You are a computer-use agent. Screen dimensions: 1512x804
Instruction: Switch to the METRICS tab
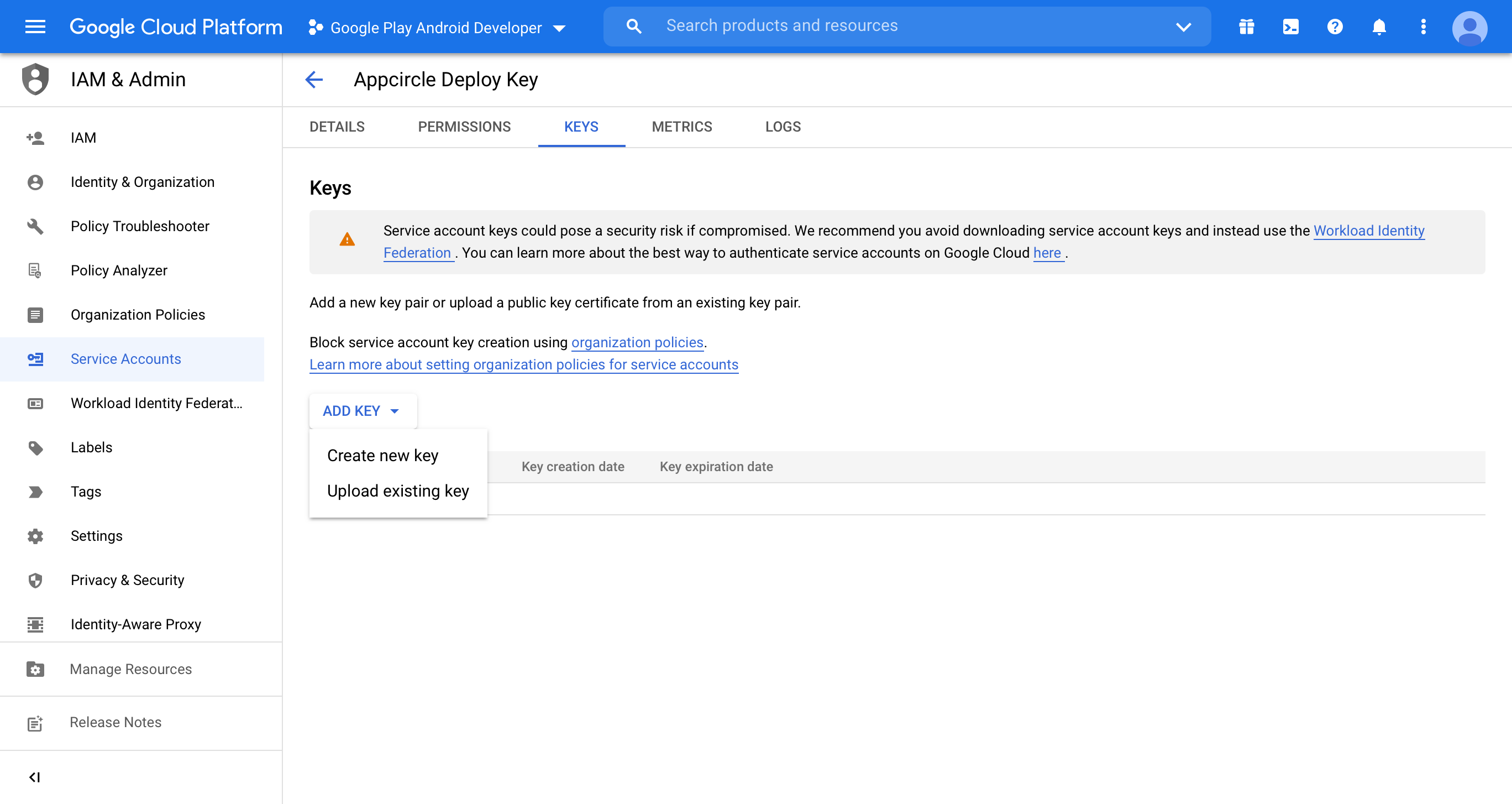tap(681, 127)
